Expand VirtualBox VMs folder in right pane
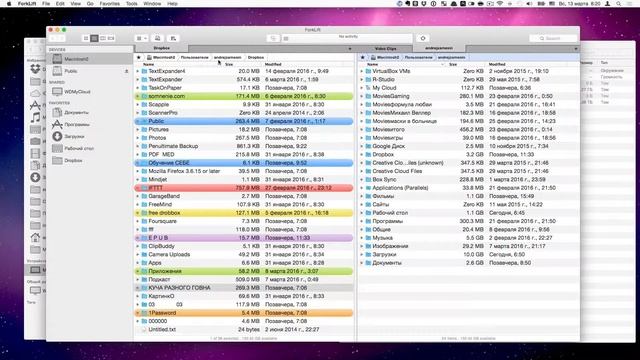 [x=362, y=71]
